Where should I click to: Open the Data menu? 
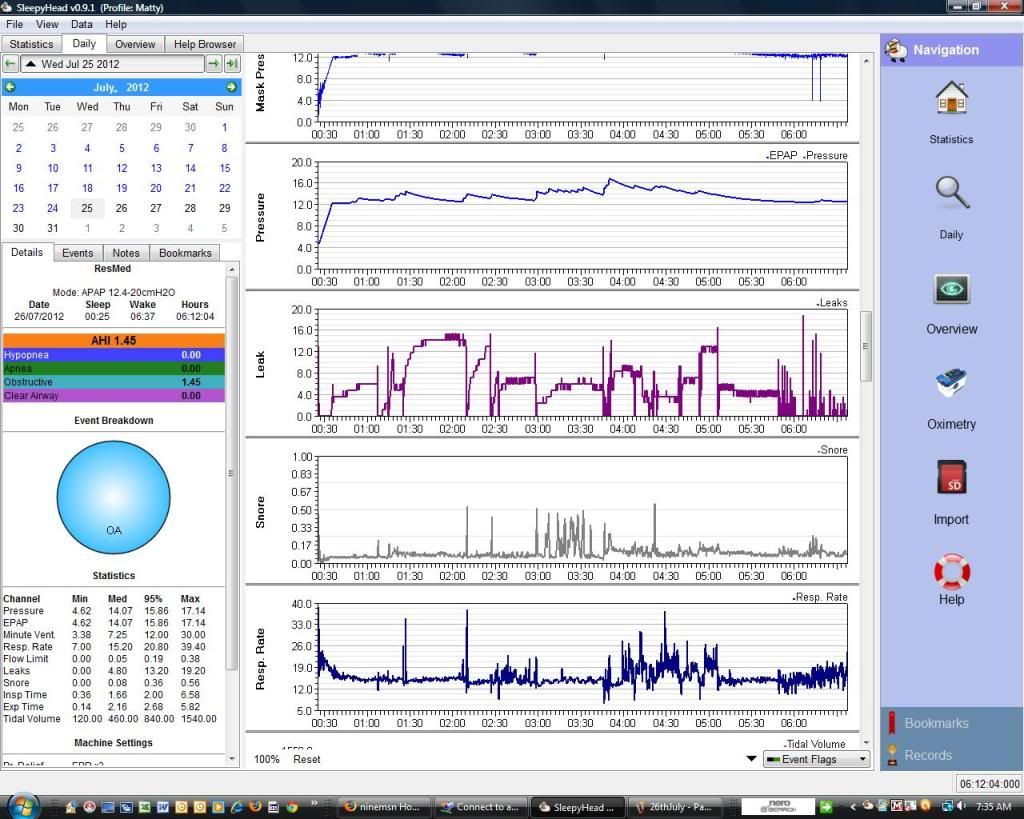(x=82, y=24)
